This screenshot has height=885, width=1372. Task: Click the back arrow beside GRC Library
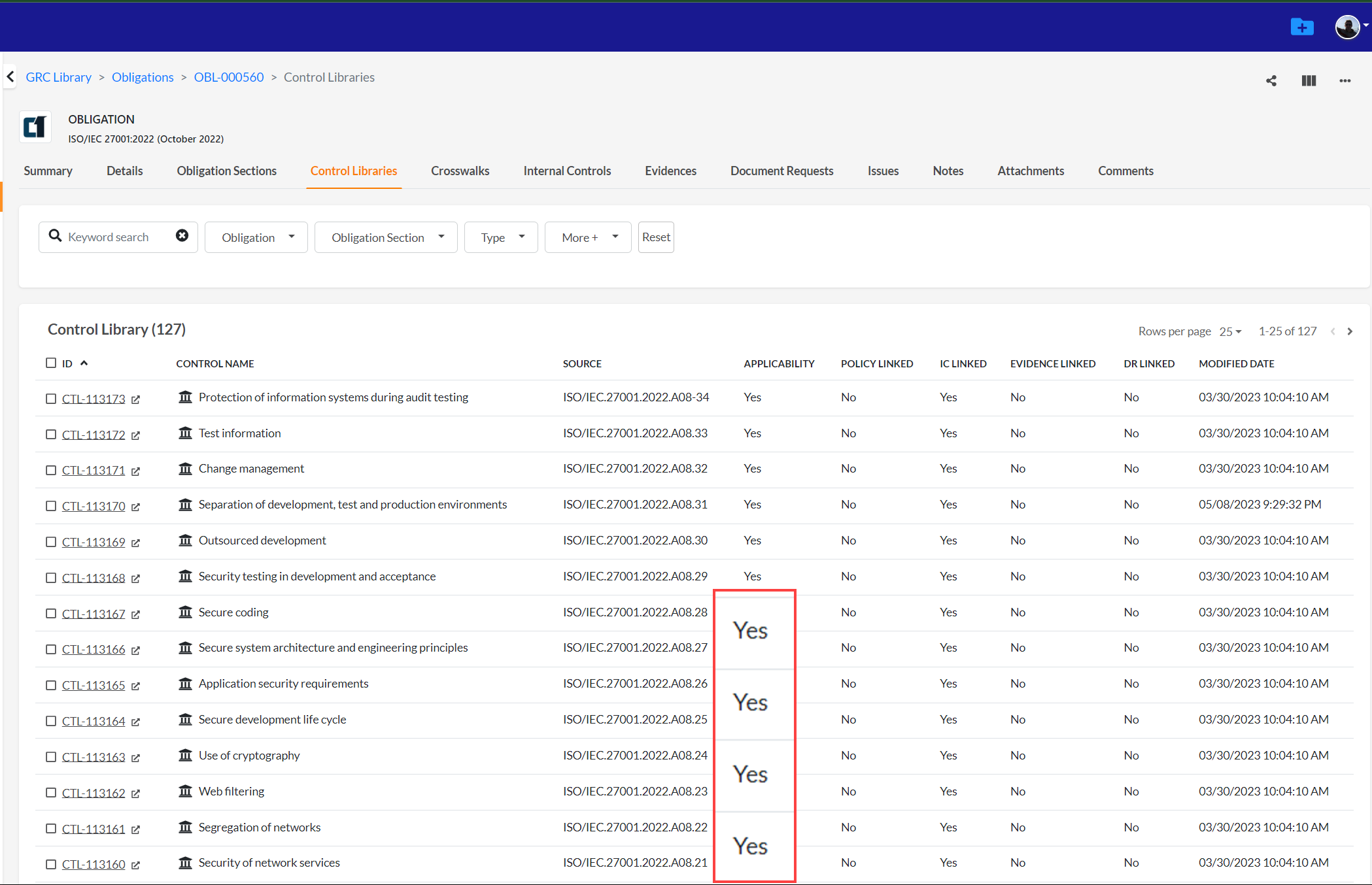pyautogui.click(x=10, y=77)
